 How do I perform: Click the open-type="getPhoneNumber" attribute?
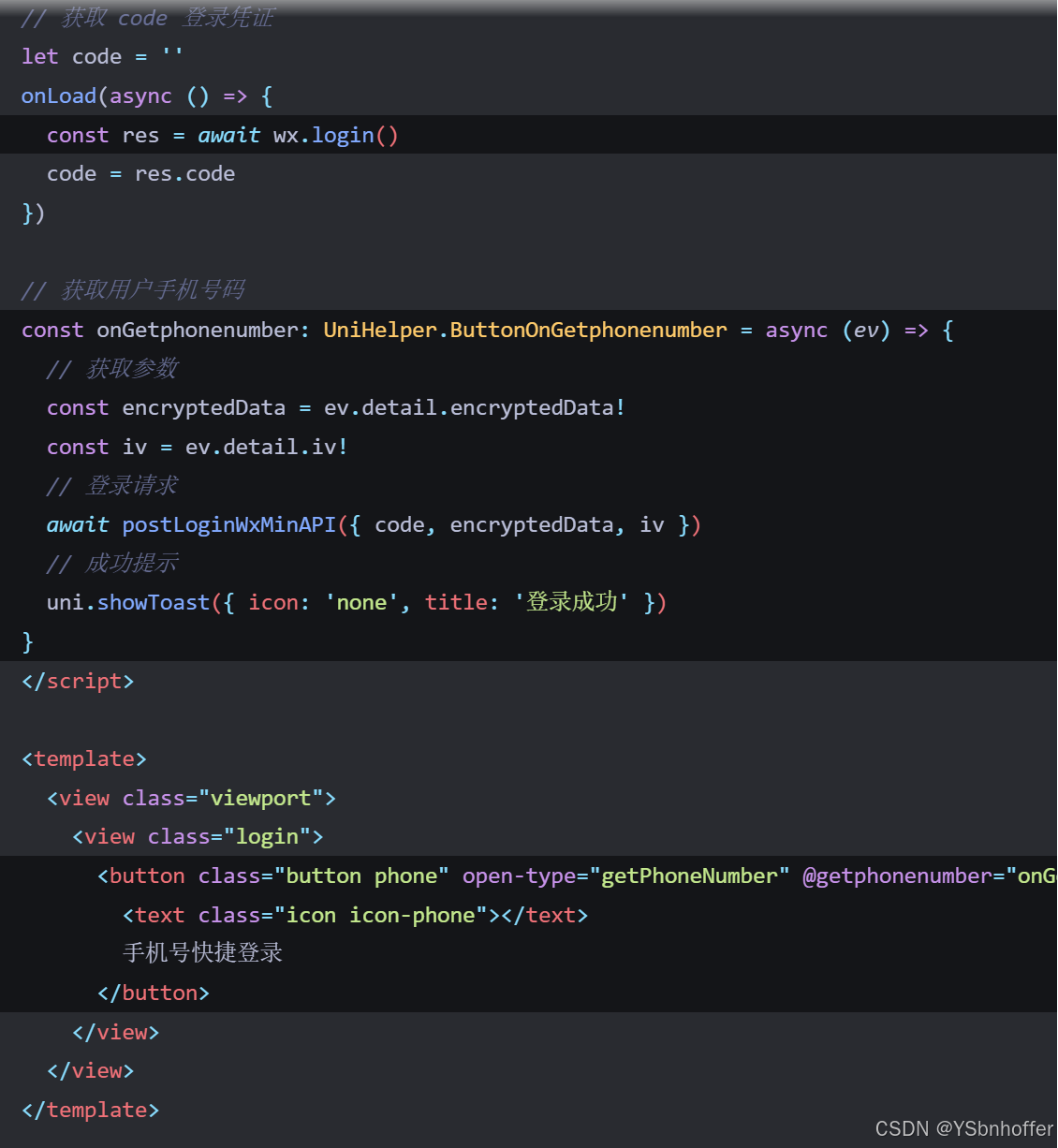tap(625, 876)
